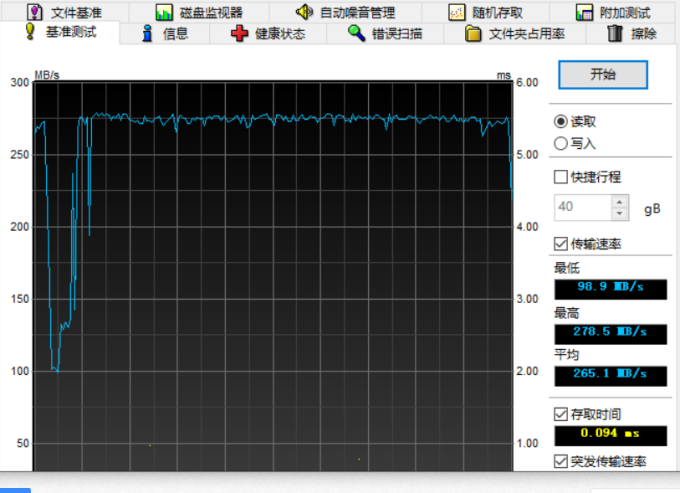Click the Folder Usage folder icon
This screenshot has width=680, height=493.
[474, 34]
